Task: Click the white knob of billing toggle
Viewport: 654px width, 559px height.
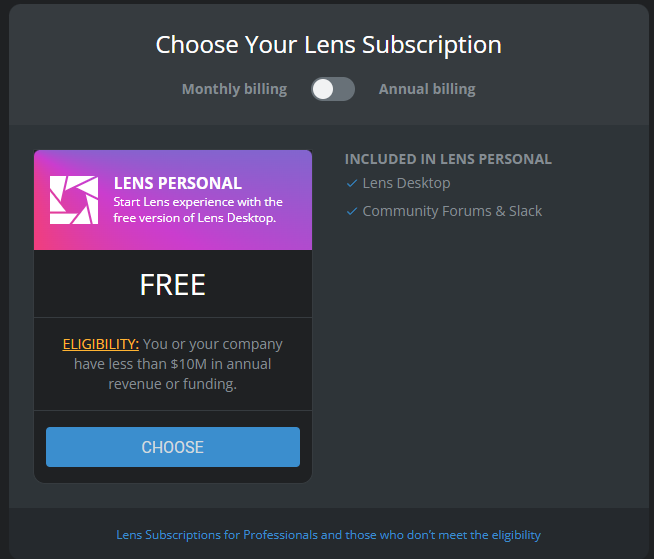Action: (x=323, y=89)
